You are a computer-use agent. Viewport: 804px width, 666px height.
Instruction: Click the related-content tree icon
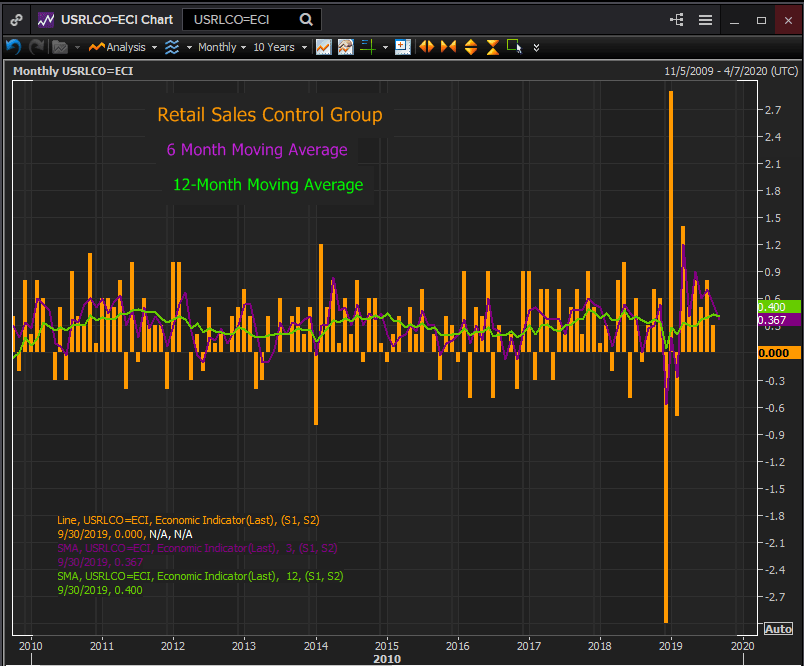click(678, 20)
